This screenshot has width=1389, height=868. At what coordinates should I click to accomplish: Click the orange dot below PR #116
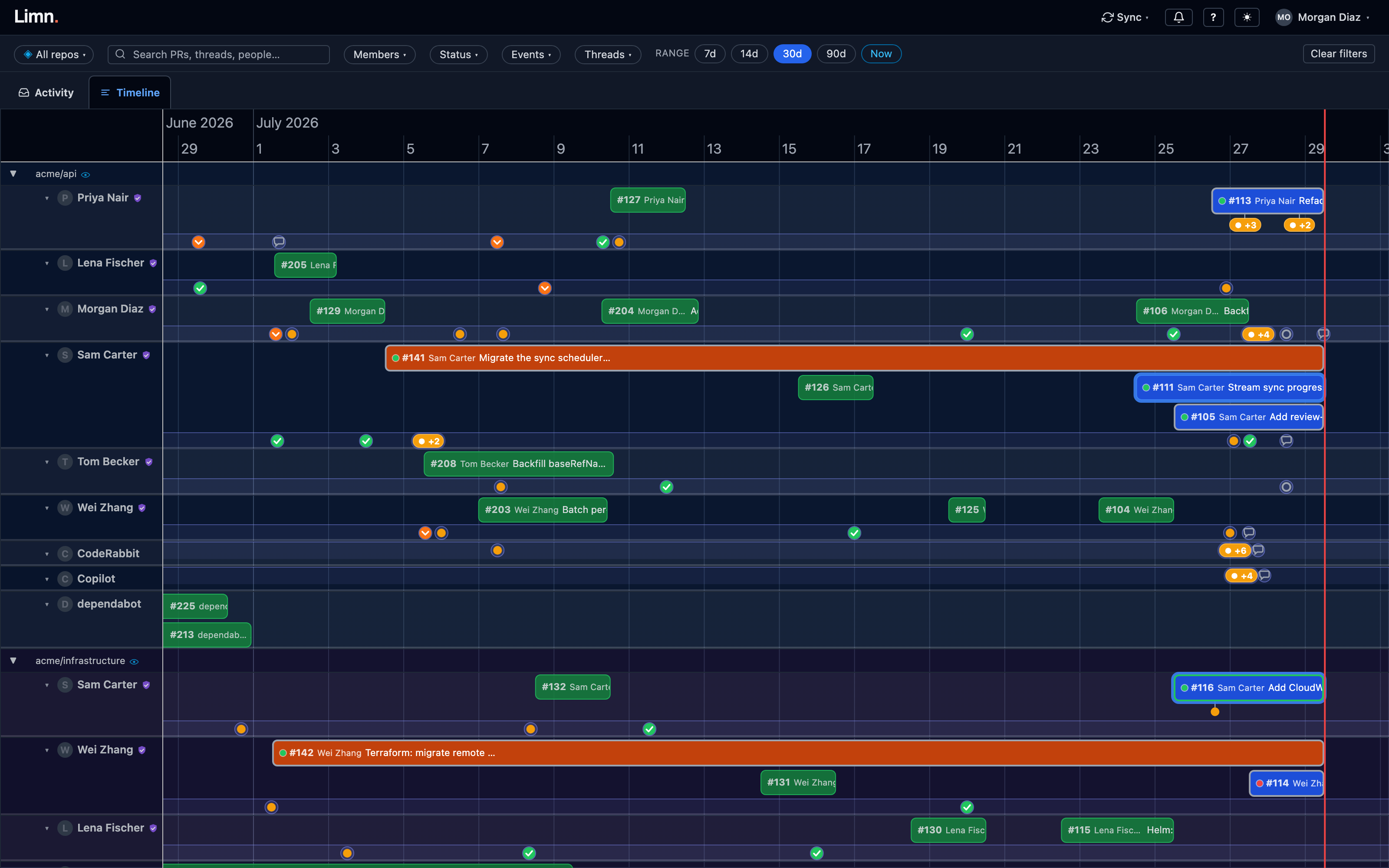click(x=1215, y=712)
